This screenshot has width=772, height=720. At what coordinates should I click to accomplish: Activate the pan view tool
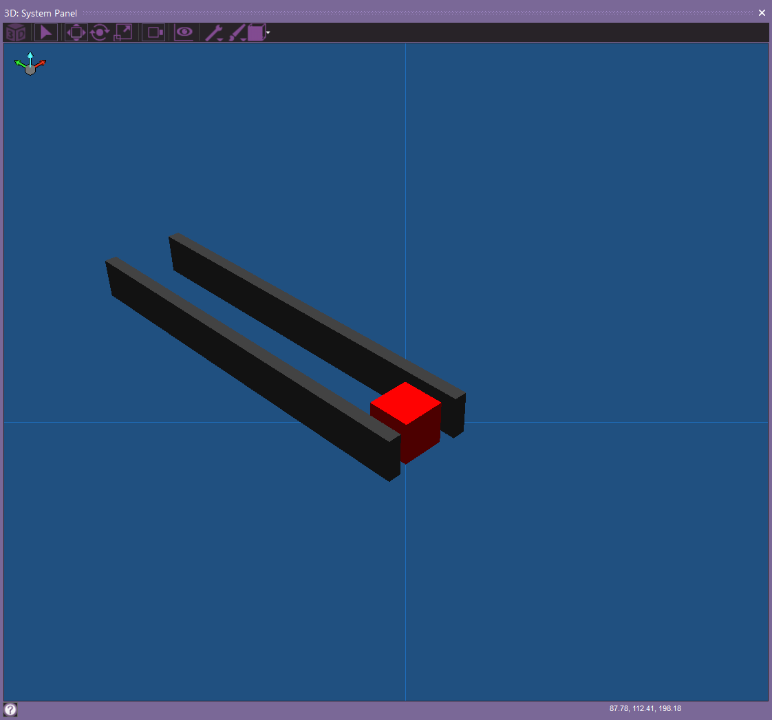pyautogui.click(x=76, y=33)
